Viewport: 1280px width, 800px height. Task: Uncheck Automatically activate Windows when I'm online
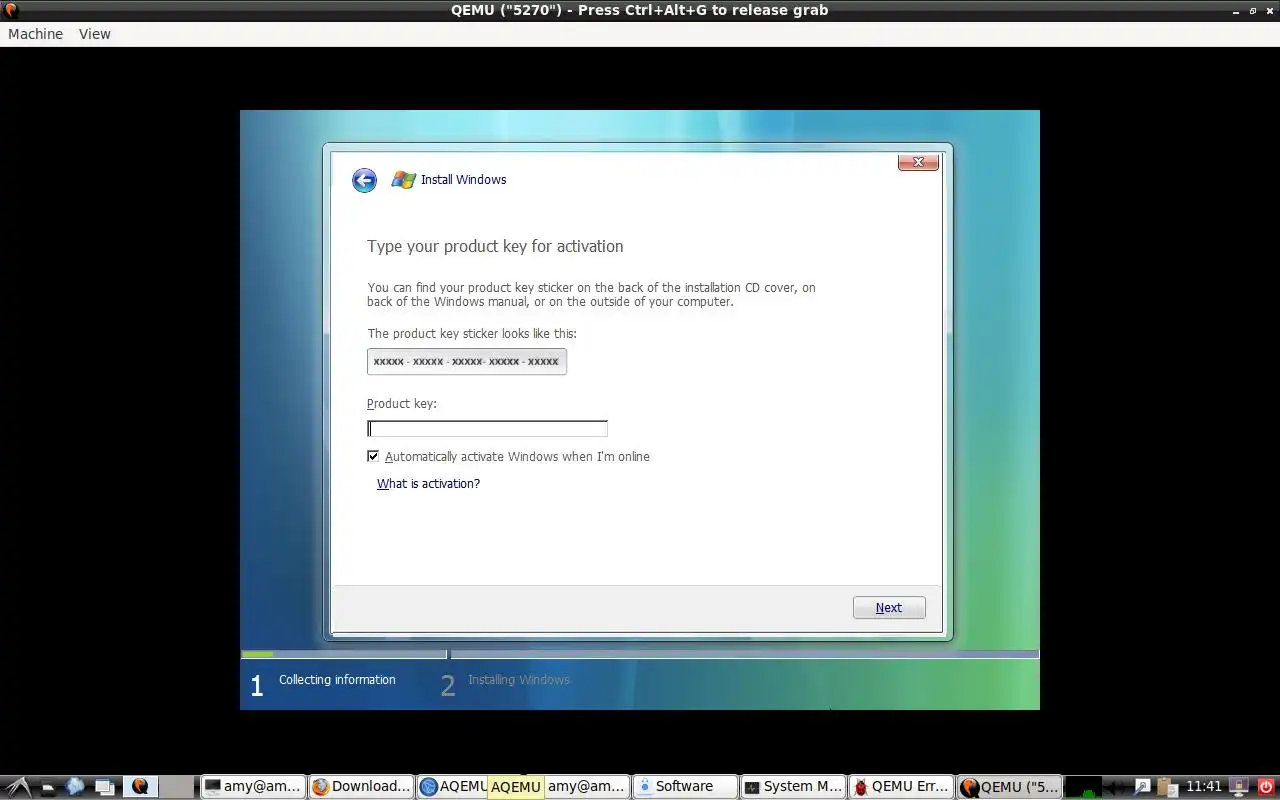(x=373, y=456)
